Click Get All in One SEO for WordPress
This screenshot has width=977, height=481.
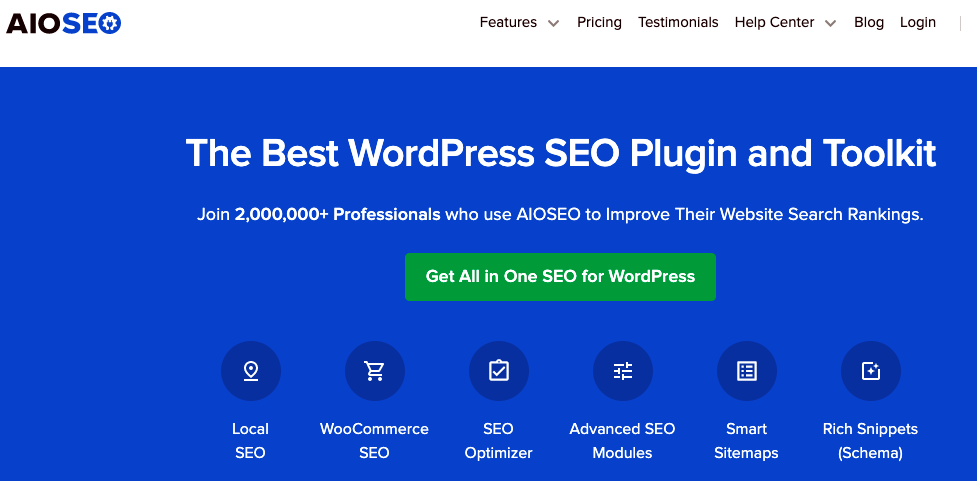pos(560,277)
